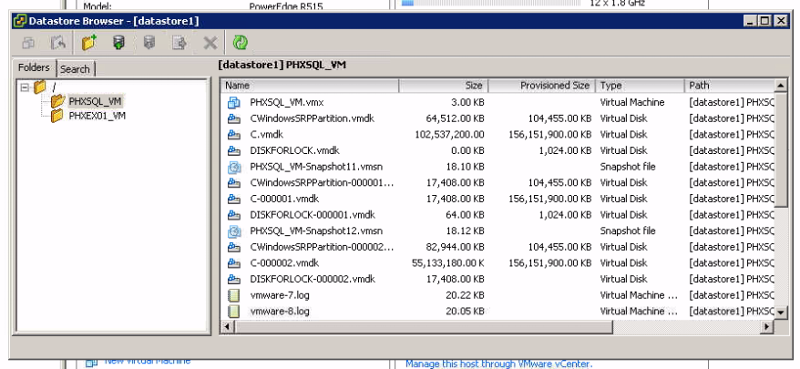Click the 82,944.00 KB size value

tap(455, 247)
